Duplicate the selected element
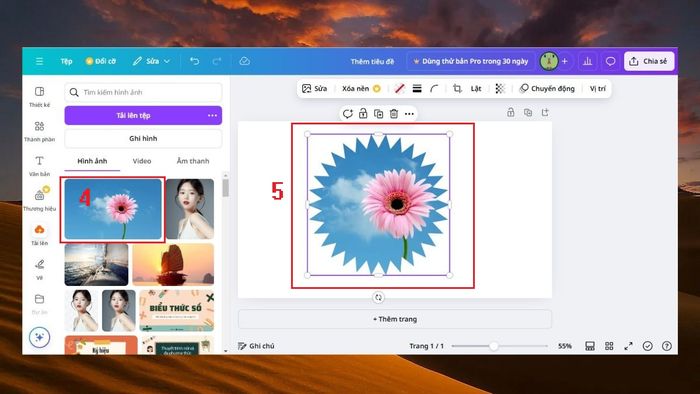Screen dimensions: 700x394 click(x=379, y=114)
